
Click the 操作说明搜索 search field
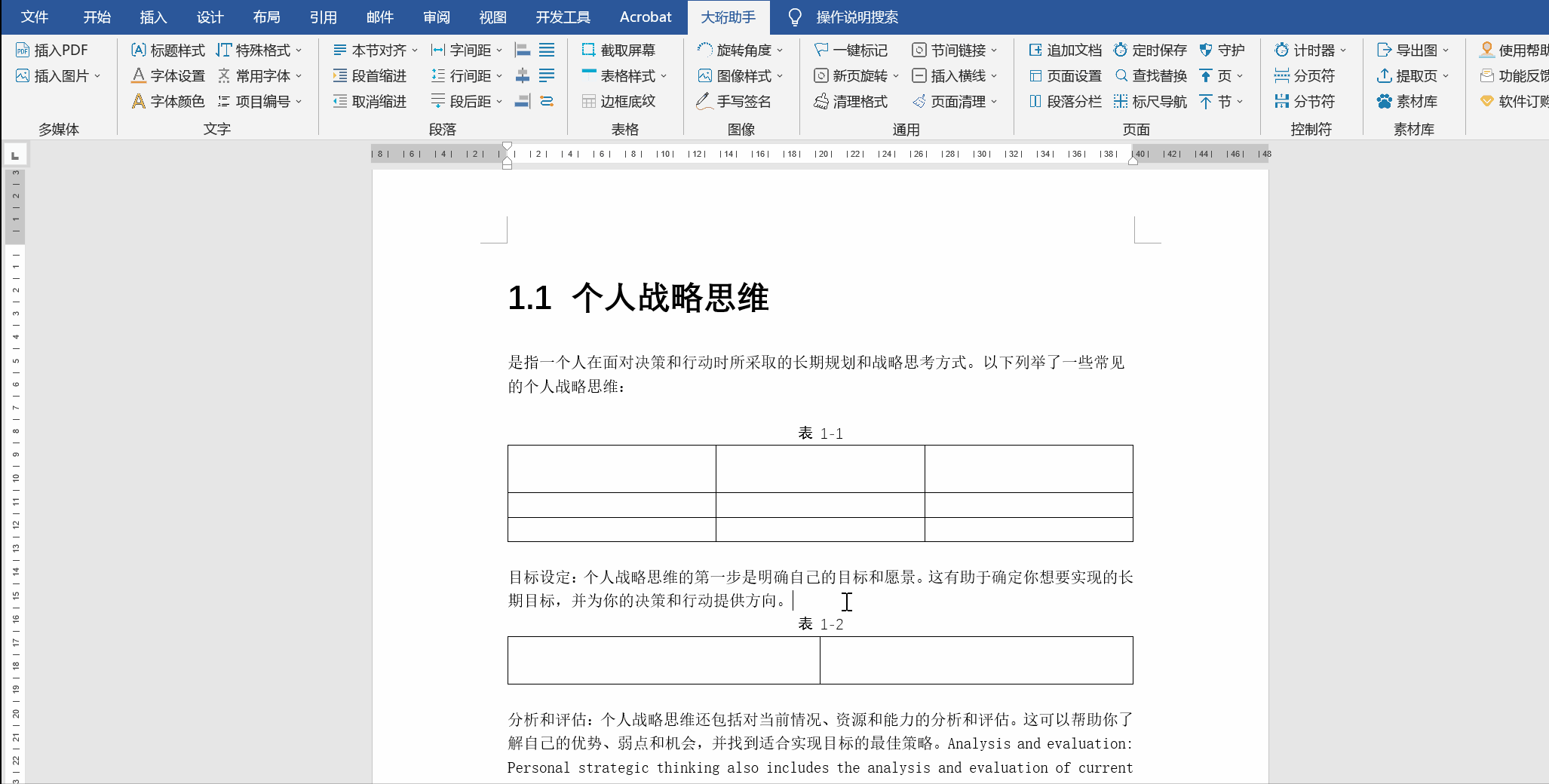pyautogui.click(x=857, y=17)
